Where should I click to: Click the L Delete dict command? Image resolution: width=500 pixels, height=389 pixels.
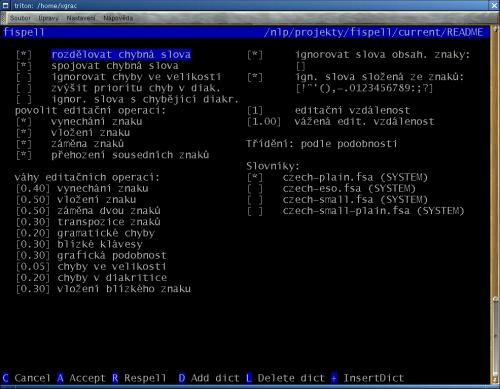pyautogui.click(x=285, y=378)
